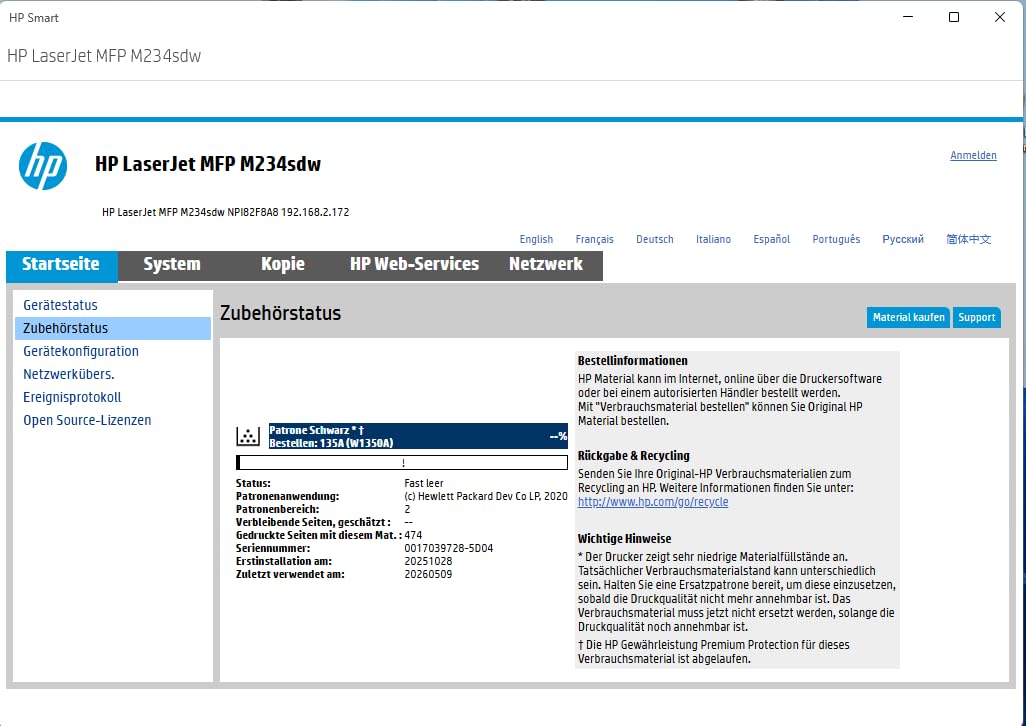The height and width of the screenshot is (726, 1026).
Task: Click the Bestellinformationen heading
Action: pyautogui.click(x=633, y=360)
